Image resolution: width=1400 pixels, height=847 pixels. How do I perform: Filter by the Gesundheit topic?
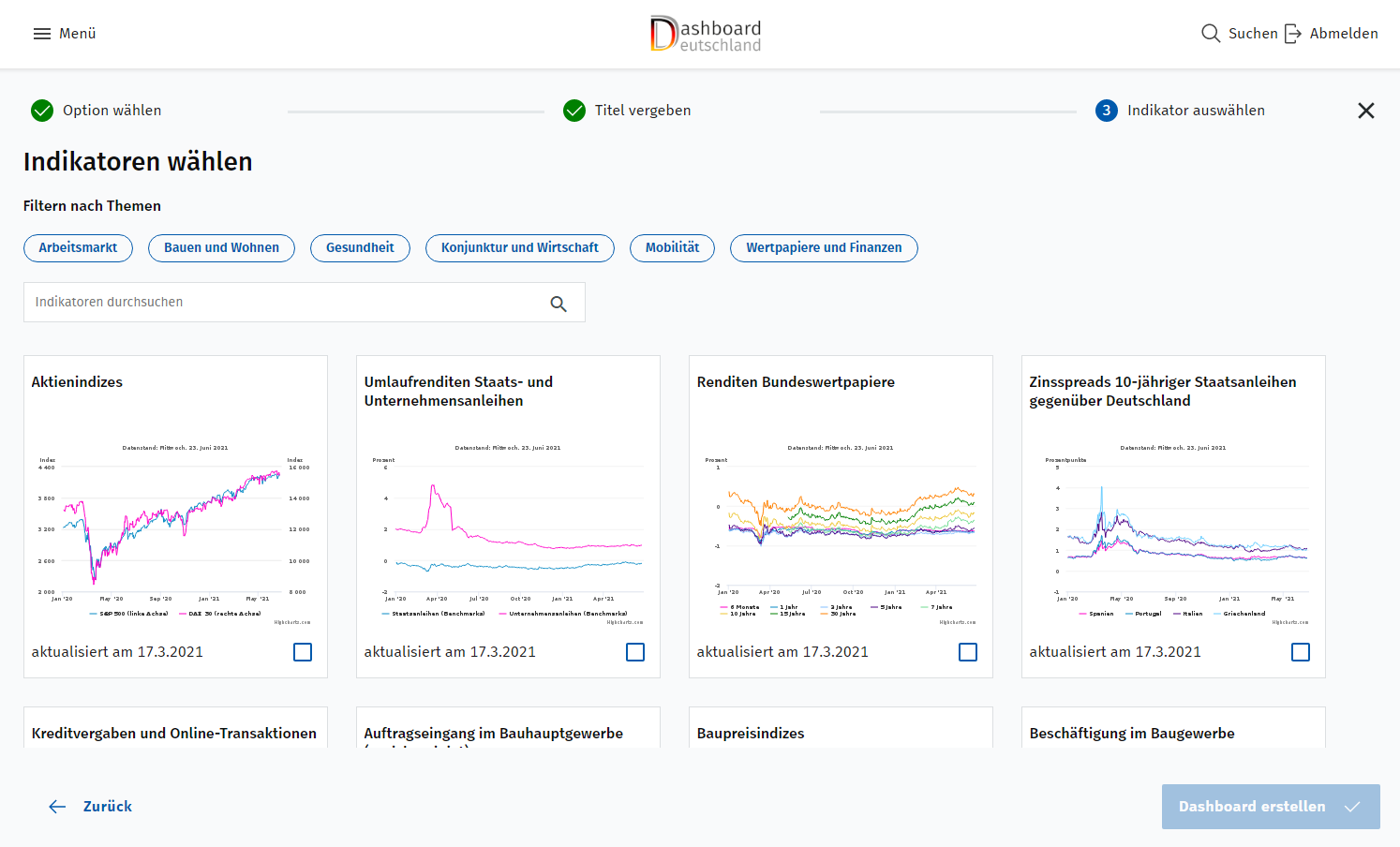pyautogui.click(x=360, y=248)
